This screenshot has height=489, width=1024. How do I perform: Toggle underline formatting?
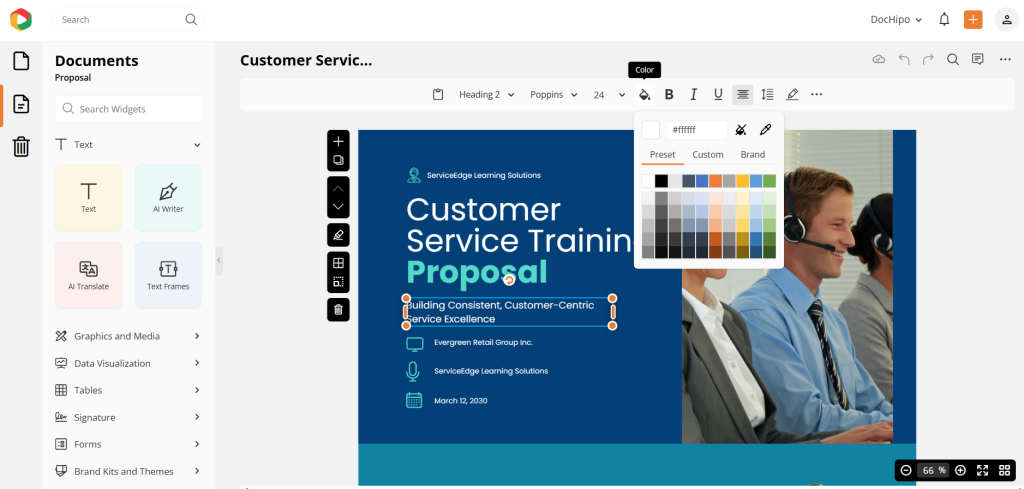pos(718,95)
